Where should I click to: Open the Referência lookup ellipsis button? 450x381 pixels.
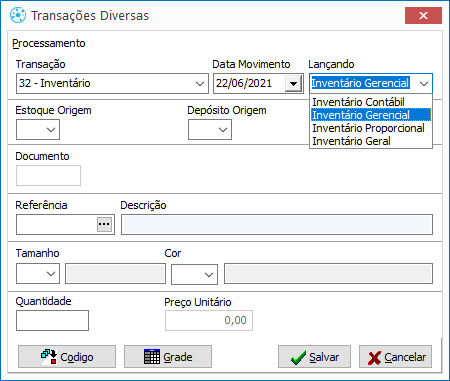click(104, 224)
